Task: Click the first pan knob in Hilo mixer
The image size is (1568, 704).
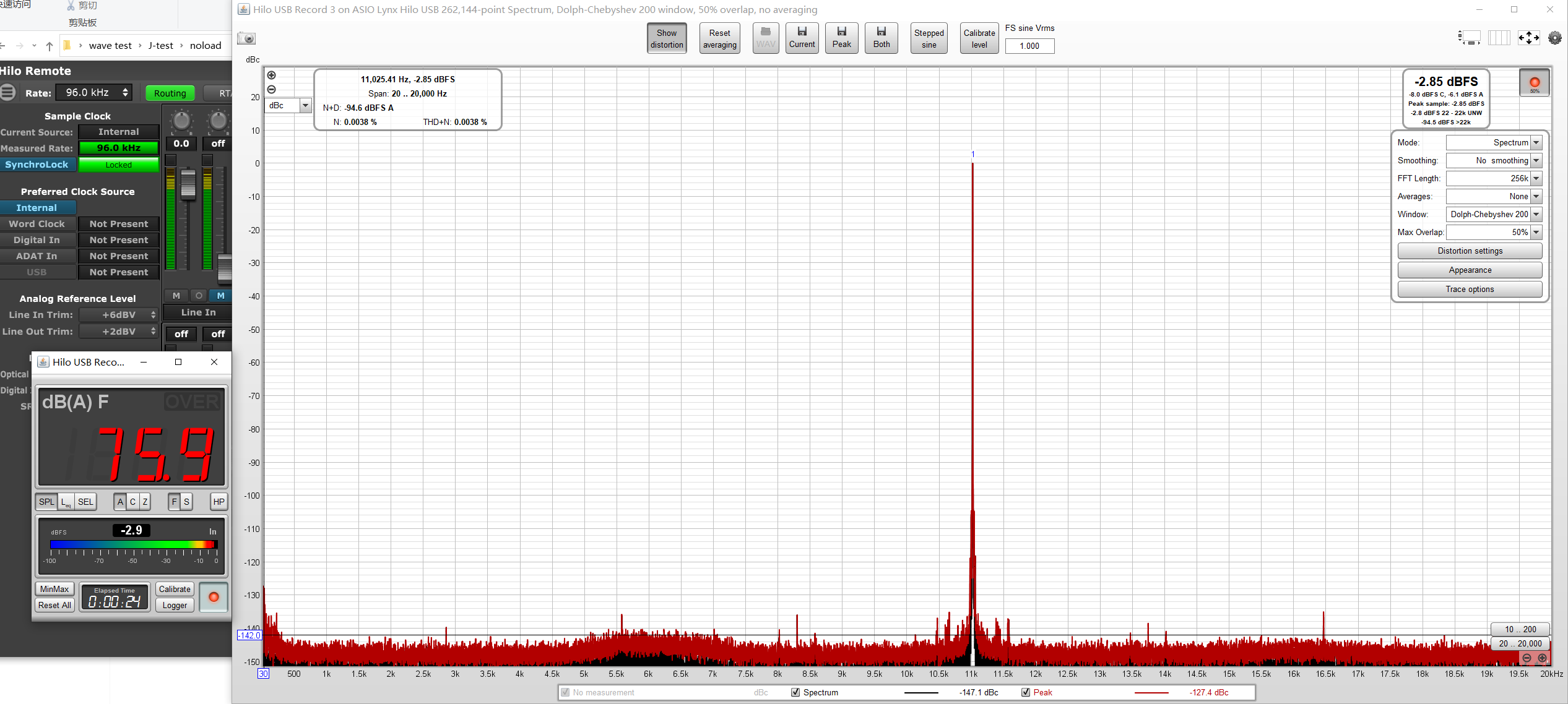Action: 181,121
